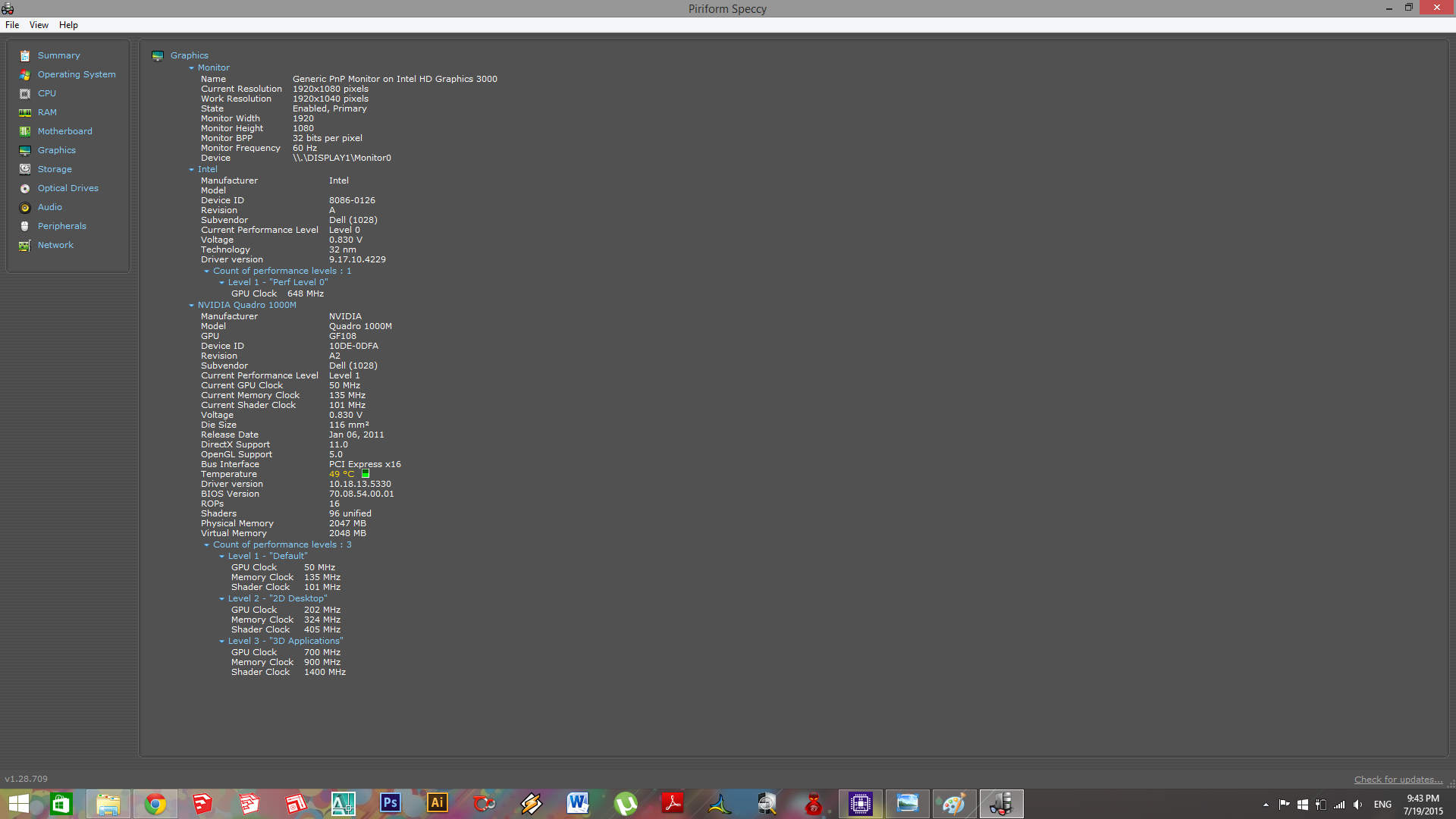Select 'Generic PnP Monitor on Intel HD Graphics 3000'
Image resolution: width=1456 pixels, height=819 pixels.
point(395,79)
